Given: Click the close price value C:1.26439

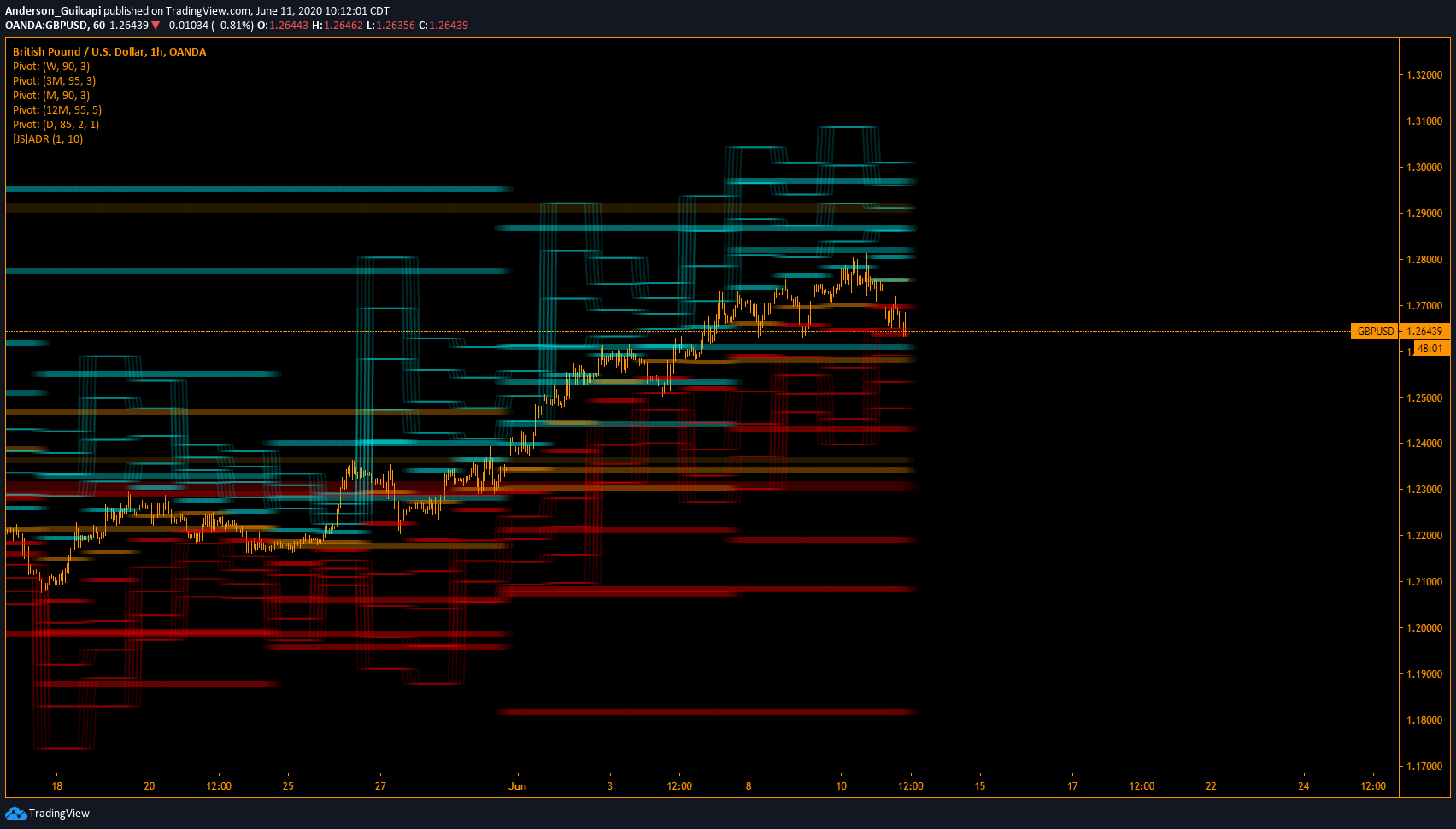Looking at the screenshot, I should 443,26.
